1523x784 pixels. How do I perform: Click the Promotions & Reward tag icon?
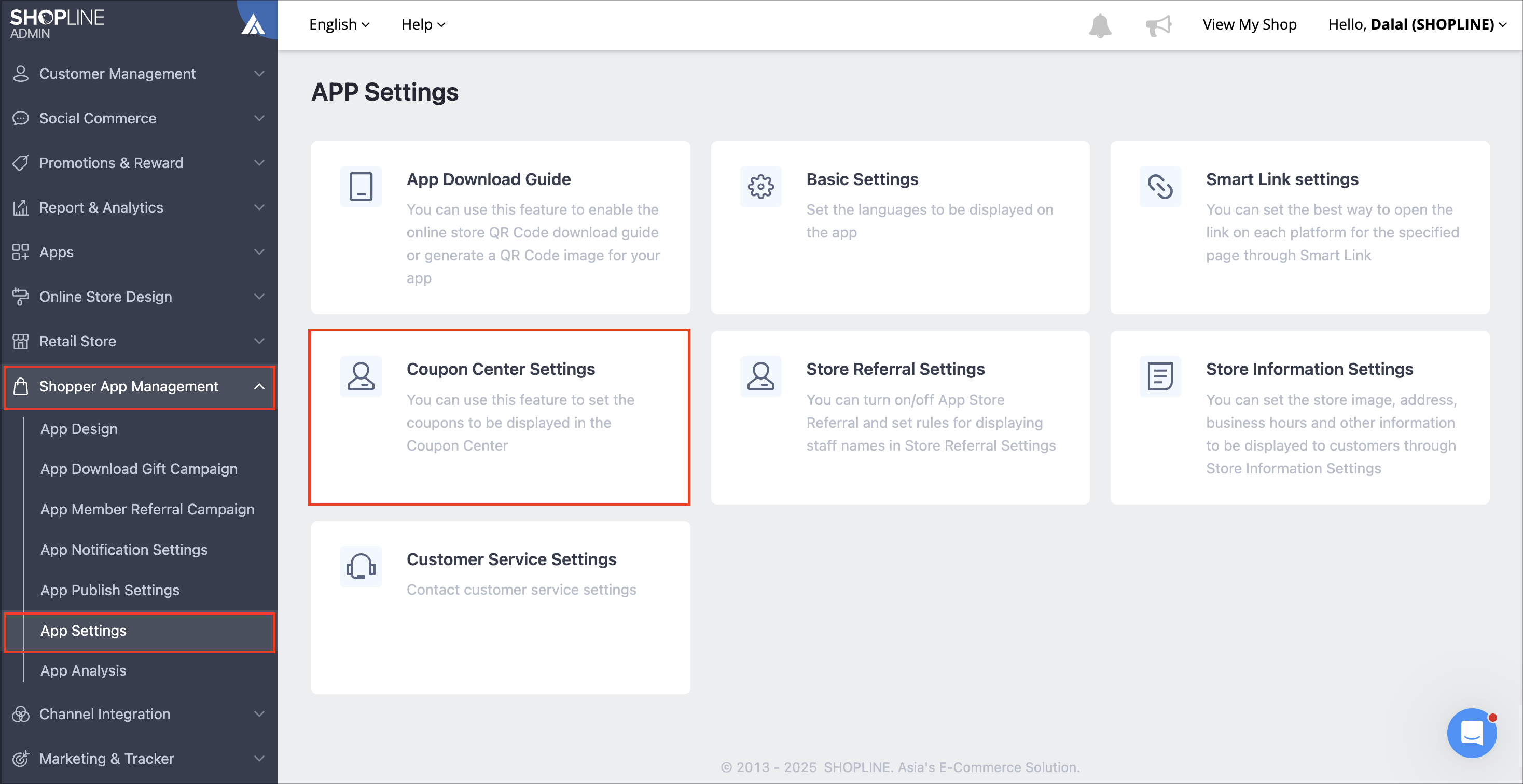coord(21,162)
